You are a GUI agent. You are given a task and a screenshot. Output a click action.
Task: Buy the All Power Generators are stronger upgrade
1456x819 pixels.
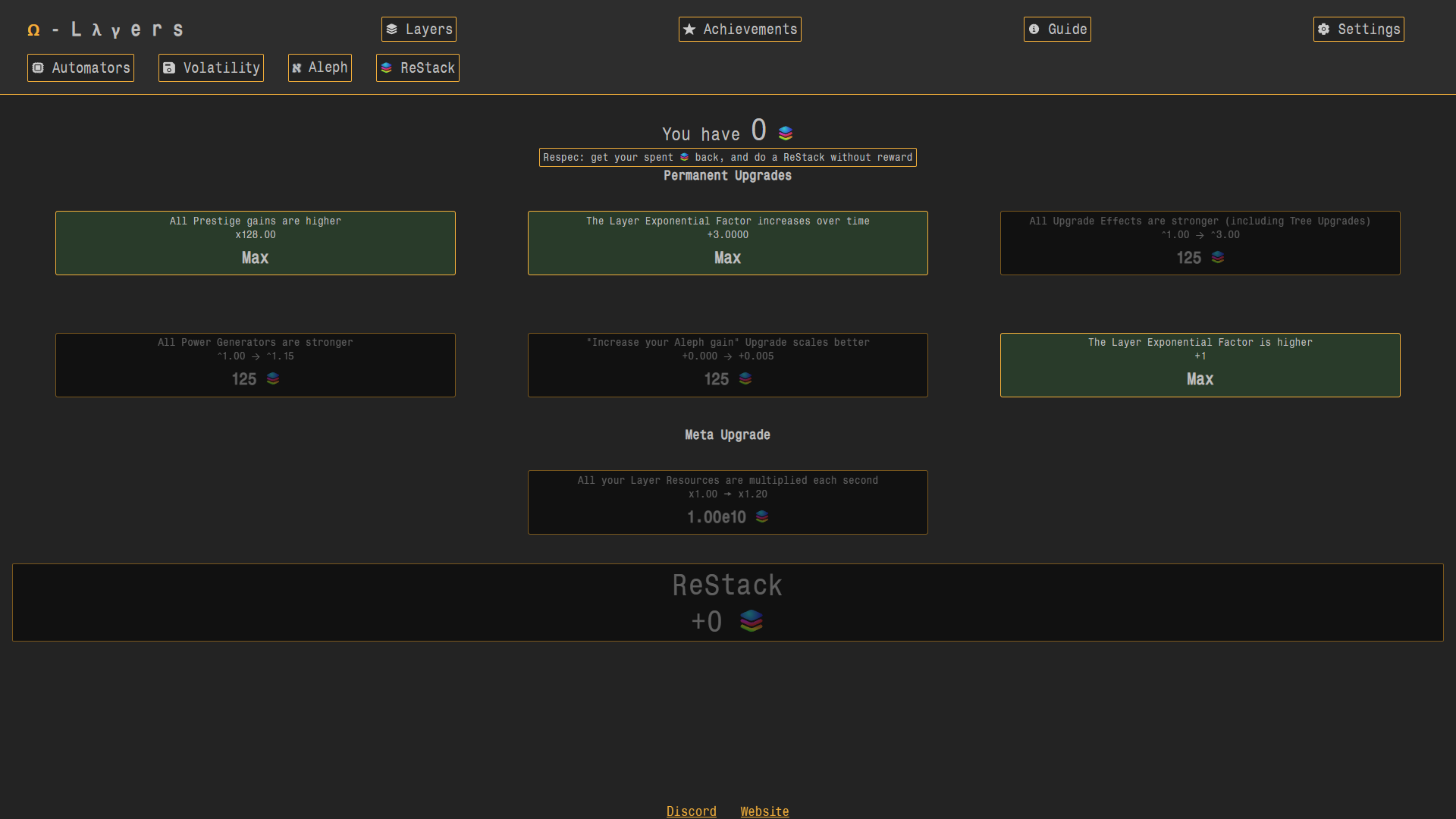(x=256, y=366)
